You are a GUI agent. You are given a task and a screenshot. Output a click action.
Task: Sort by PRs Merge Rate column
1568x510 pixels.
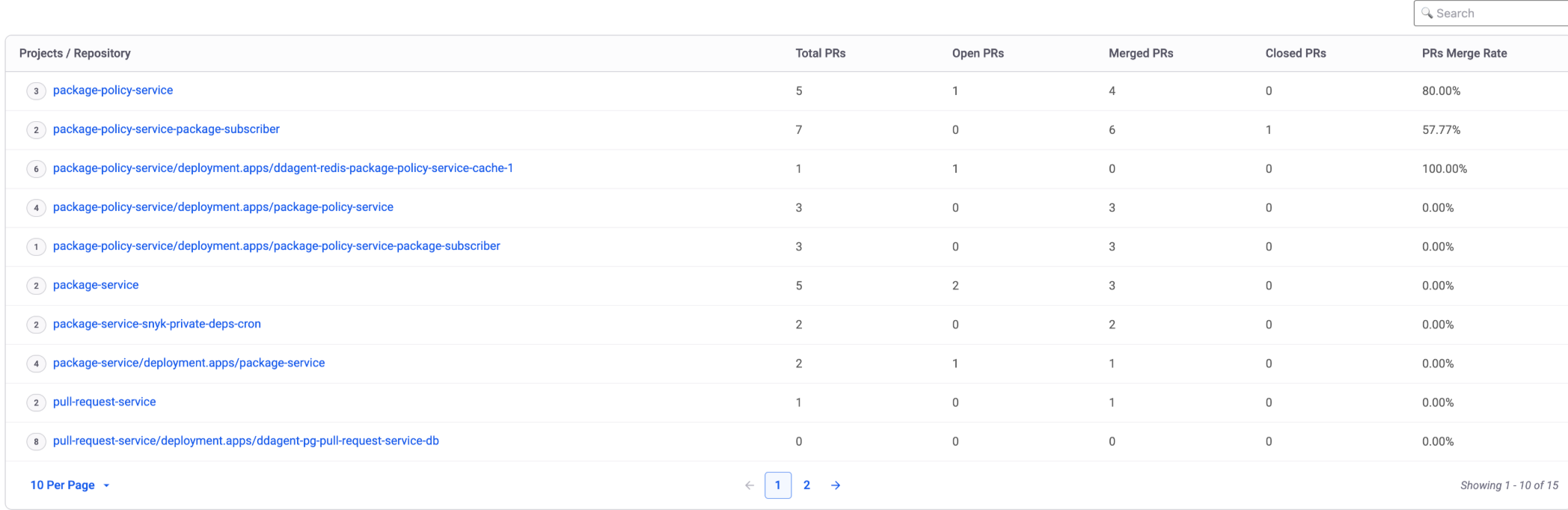point(1464,53)
